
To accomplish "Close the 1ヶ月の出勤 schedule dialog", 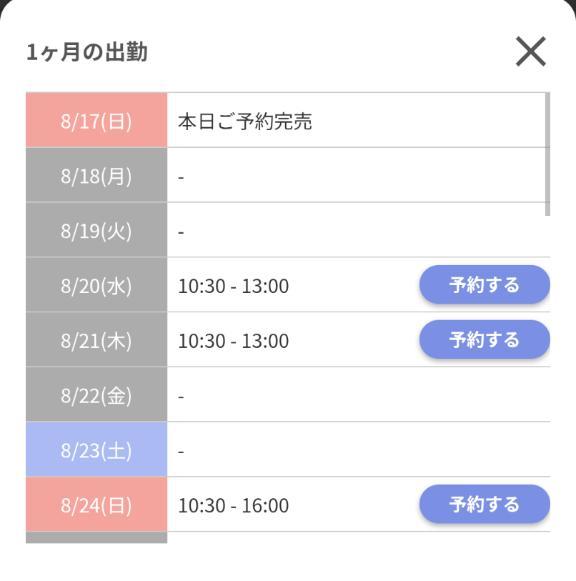I will point(531,52).
